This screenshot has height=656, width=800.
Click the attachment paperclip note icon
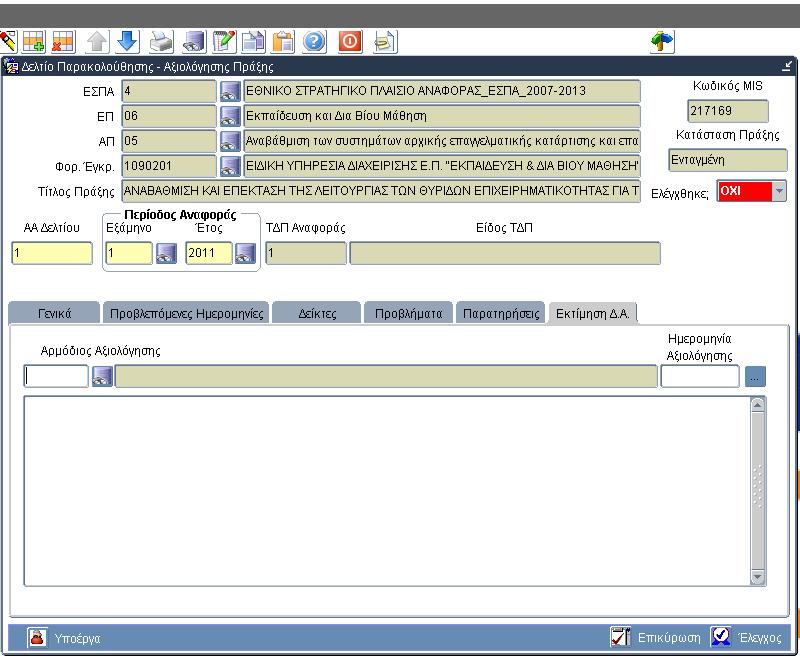[x=385, y=41]
